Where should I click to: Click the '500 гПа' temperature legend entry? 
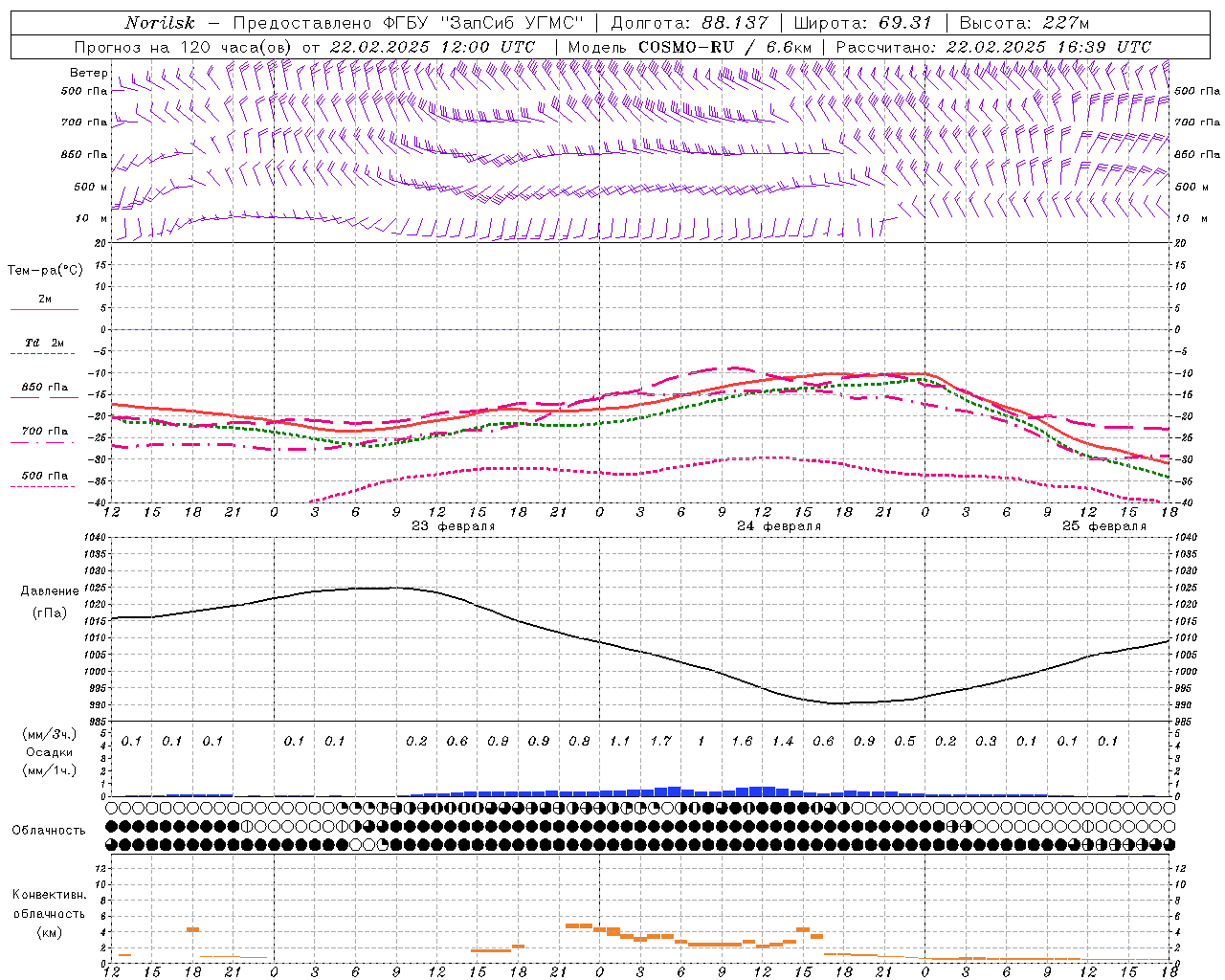45,476
